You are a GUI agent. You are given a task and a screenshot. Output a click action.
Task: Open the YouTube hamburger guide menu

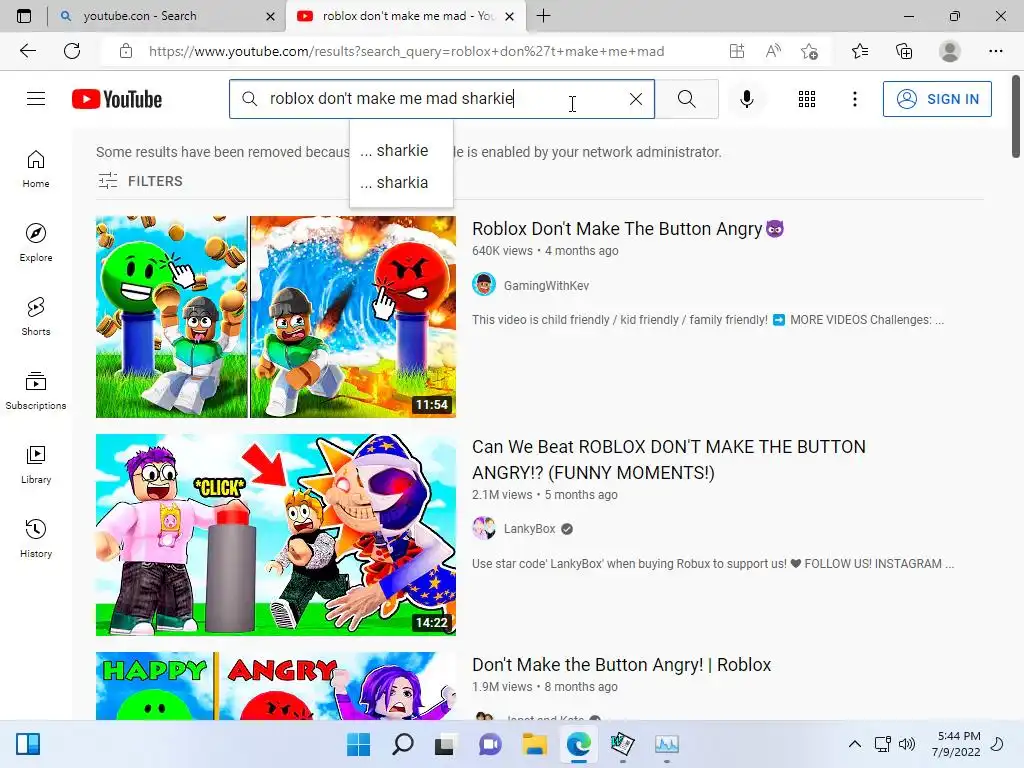[x=36, y=99]
